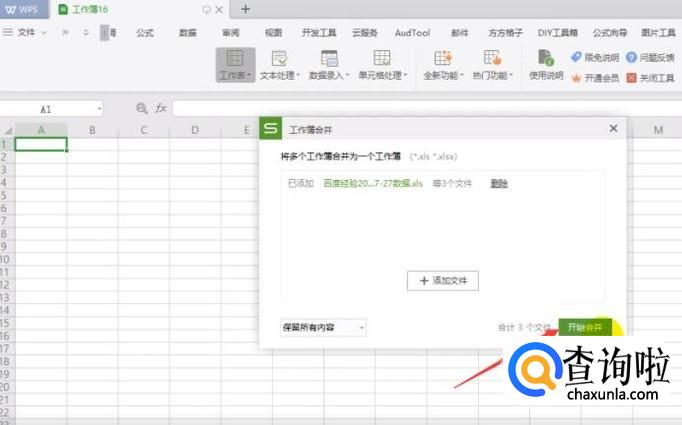
Task: Add a new document tab with plus
Action: (x=245, y=9)
